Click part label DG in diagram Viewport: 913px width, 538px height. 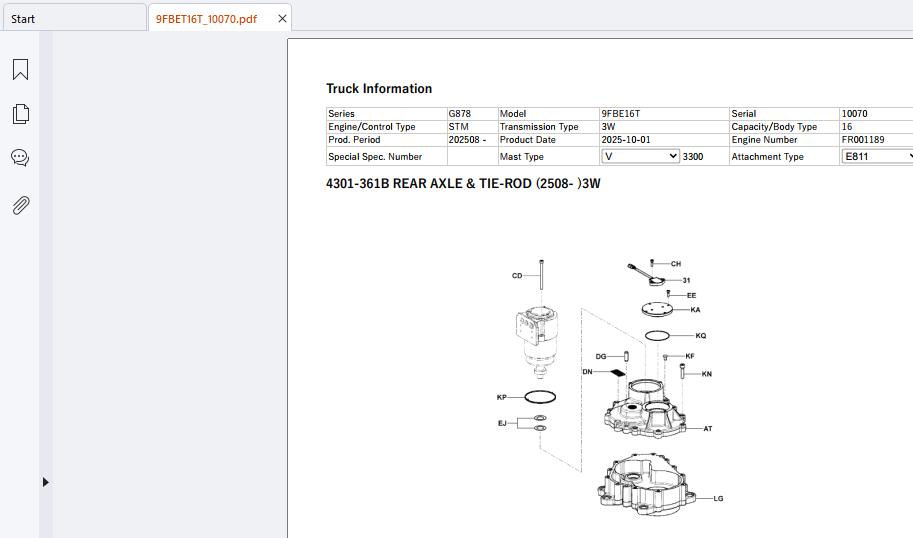click(x=601, y=356)
